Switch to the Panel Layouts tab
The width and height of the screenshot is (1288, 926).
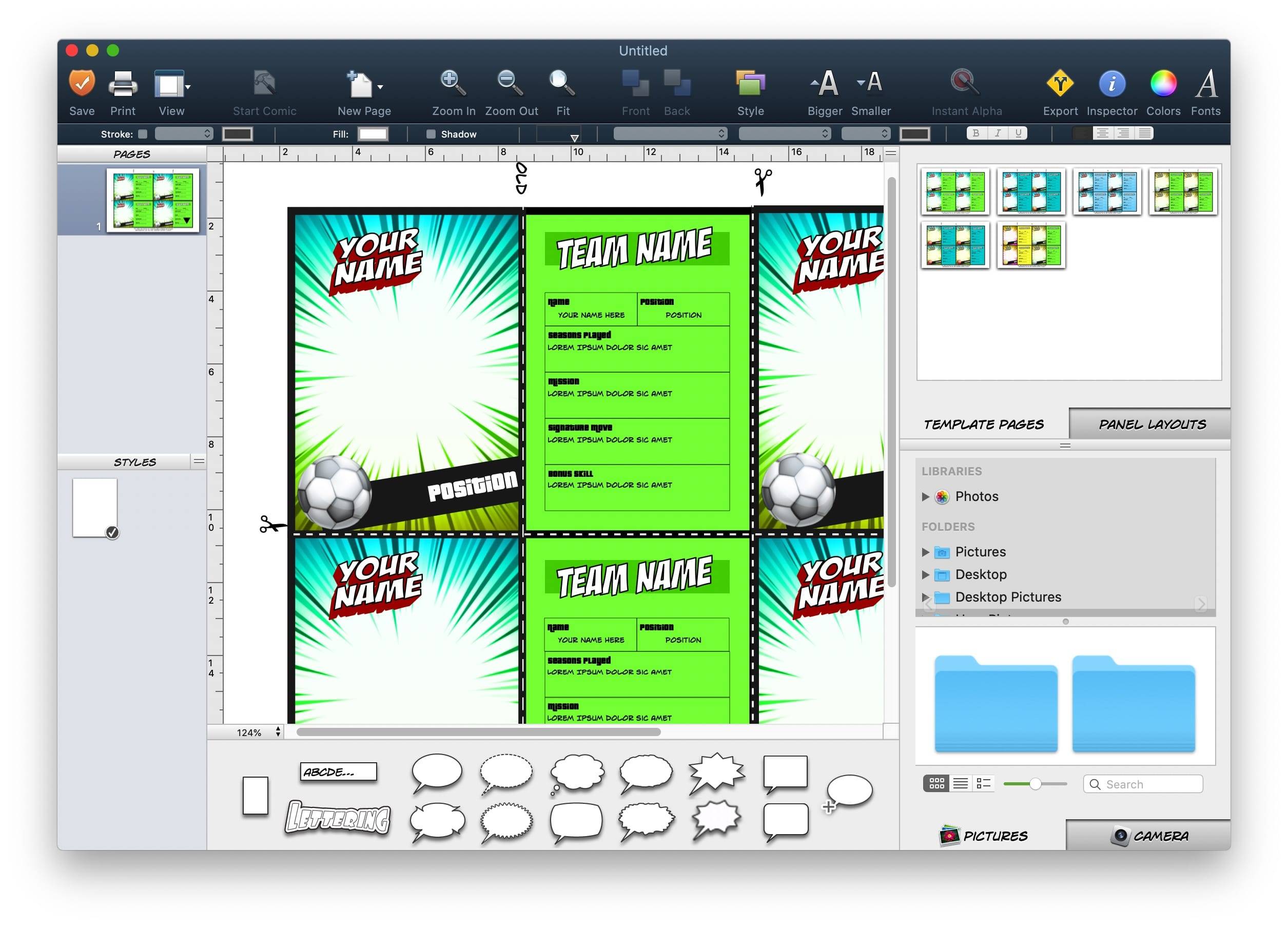coord(1151,425)
